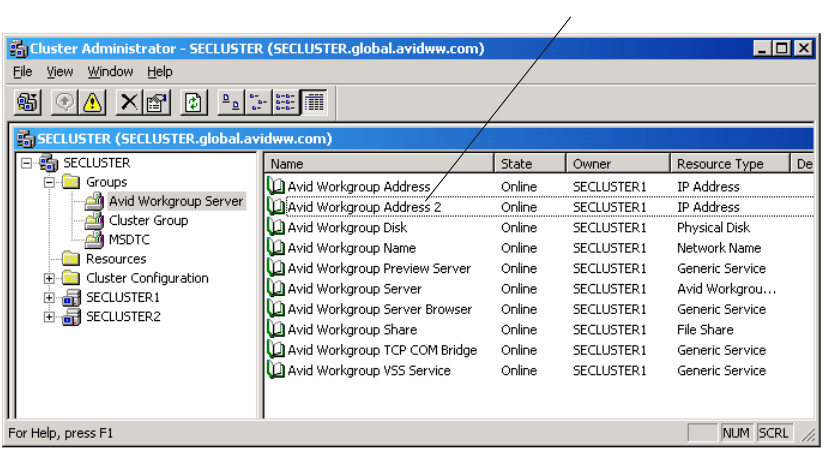Click the Avid Workgroup Preview Server icon
Viewport: 824px width, 452px height.
pyautogui.click(x=275, y=268)
